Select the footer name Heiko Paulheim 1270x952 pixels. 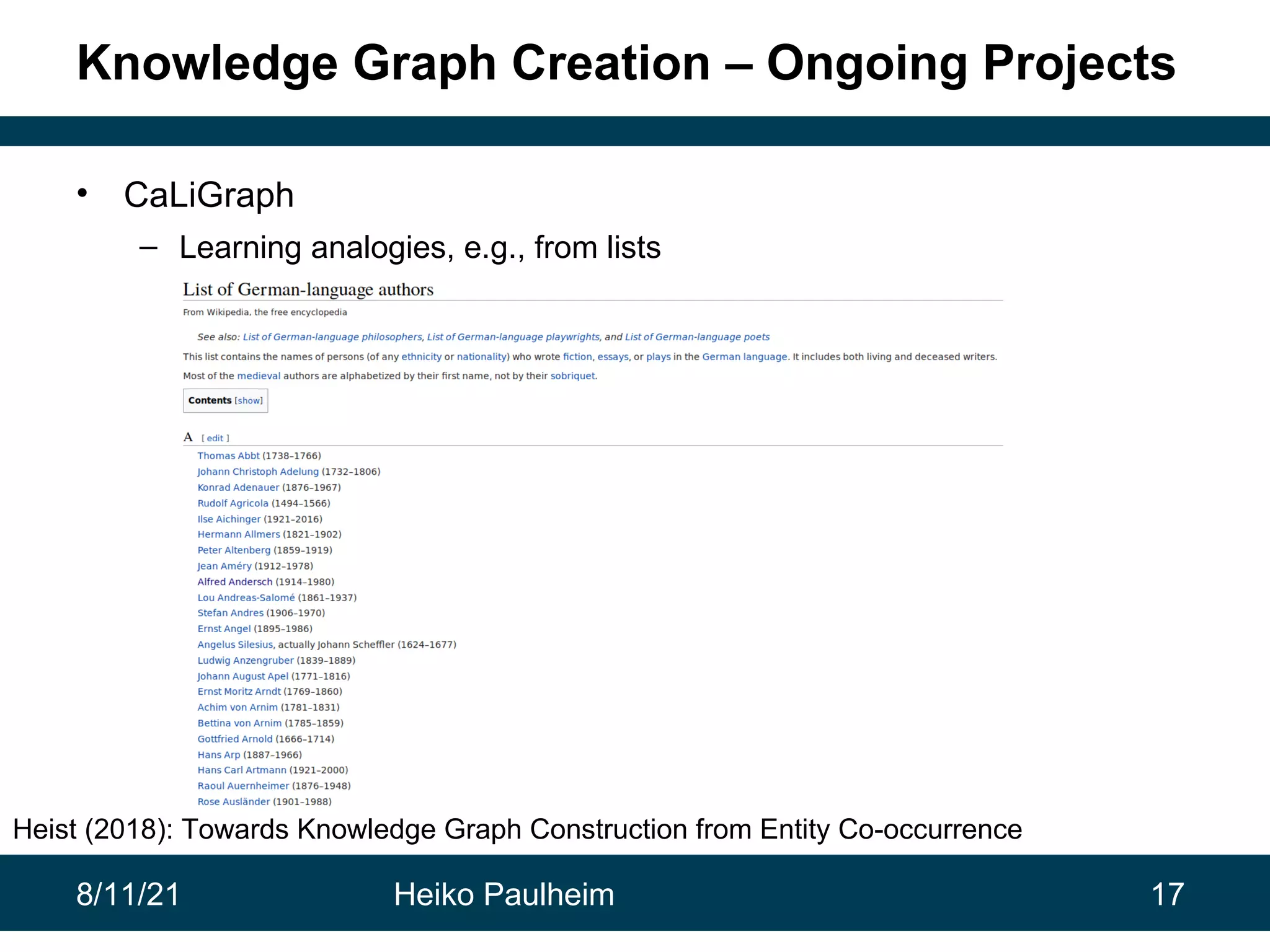click(504, 895)
